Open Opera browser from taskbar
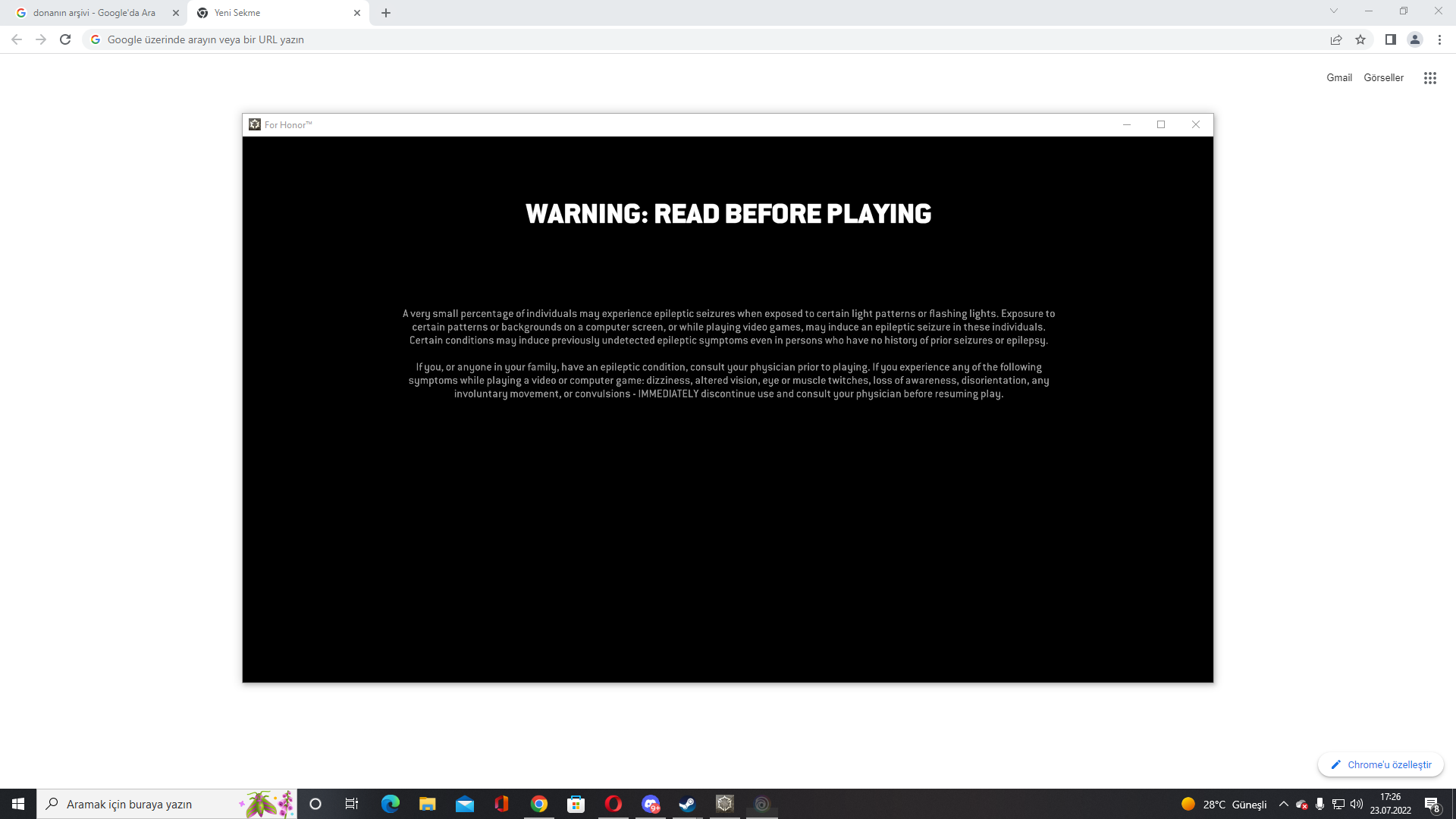Image resolution: width=1456 pixels, height=819 pixels. [x=613, y=804]
